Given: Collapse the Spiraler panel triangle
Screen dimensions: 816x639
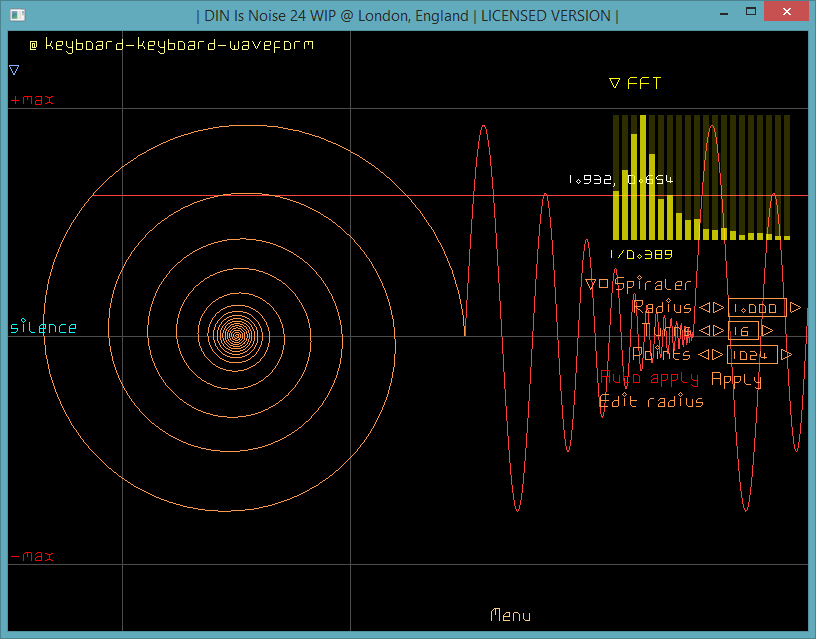Looking at the screenshot, I should pyautogui.click(x=591, y=285).
